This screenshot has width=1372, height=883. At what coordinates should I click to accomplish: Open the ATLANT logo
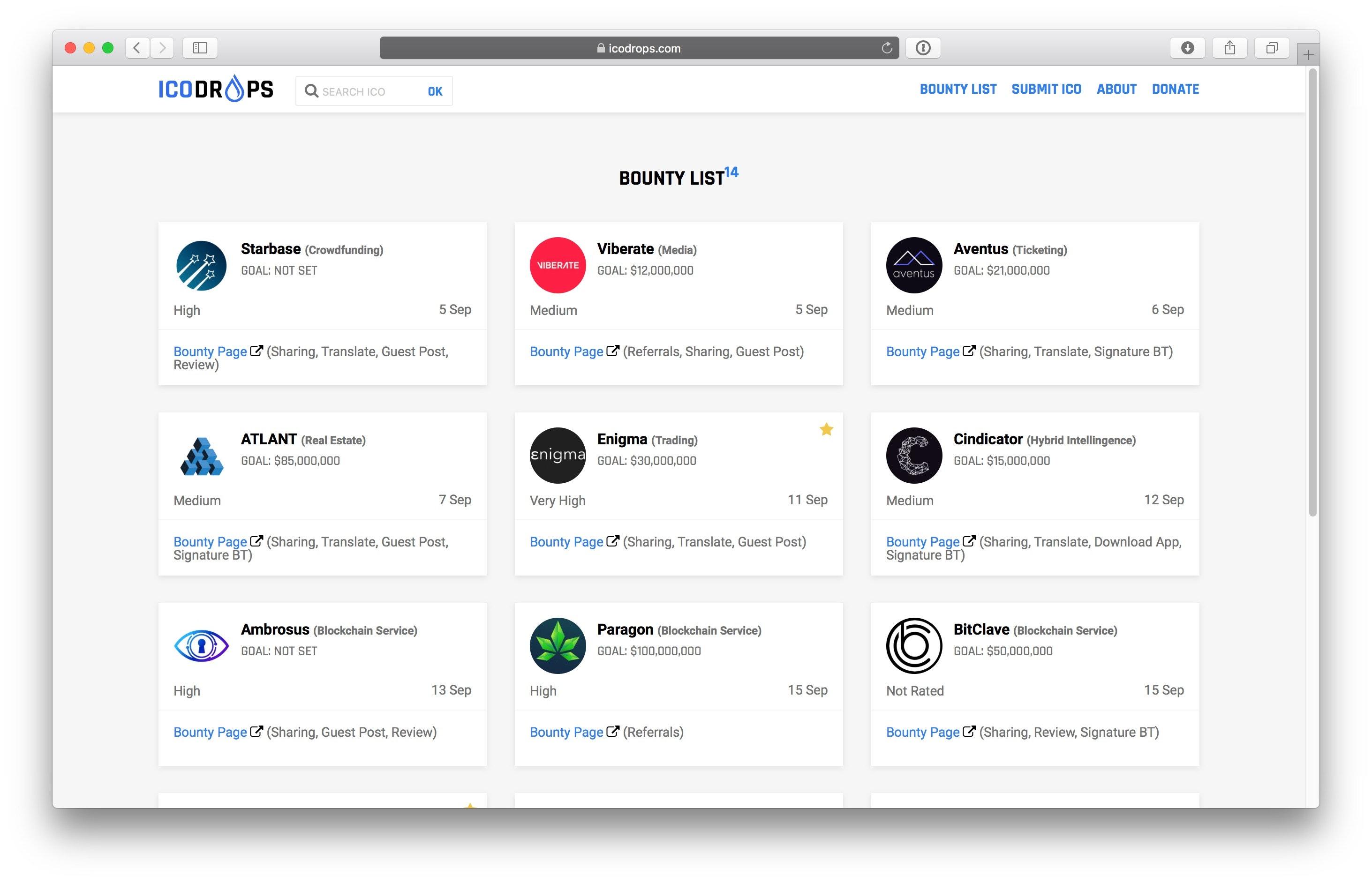(x=201, y=456)
